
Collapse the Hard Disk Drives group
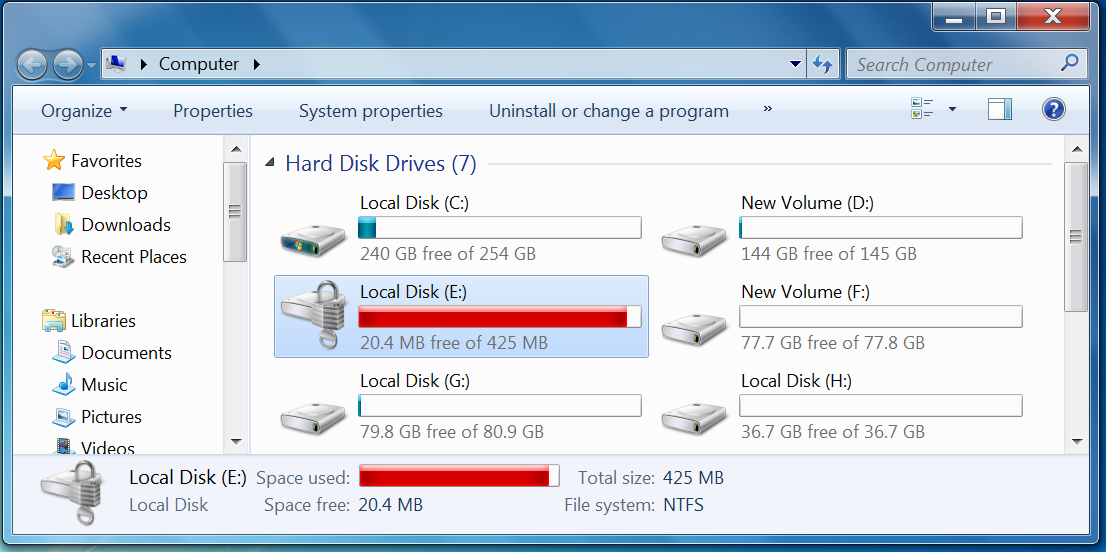270,164
